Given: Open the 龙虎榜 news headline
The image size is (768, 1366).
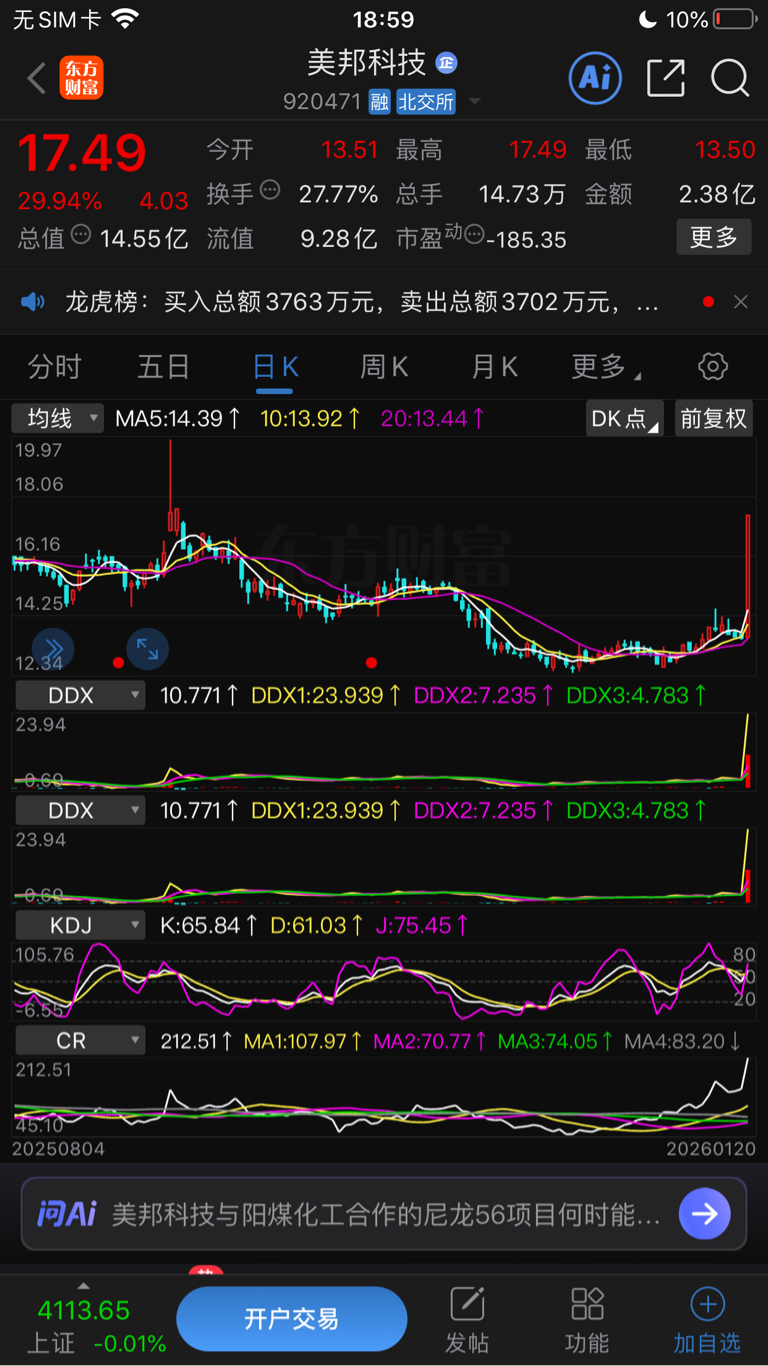Looking at the screenshot, I should point(362,301).
